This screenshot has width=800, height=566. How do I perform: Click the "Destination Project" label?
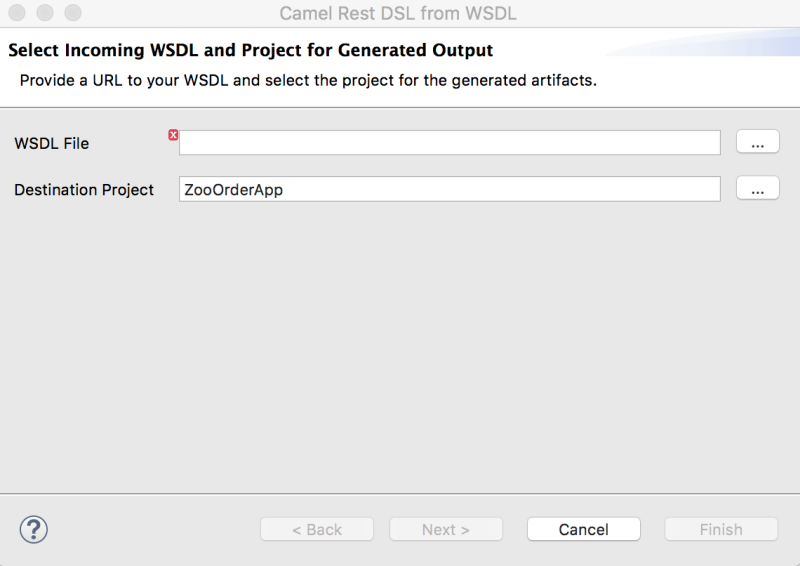point(84,189)
